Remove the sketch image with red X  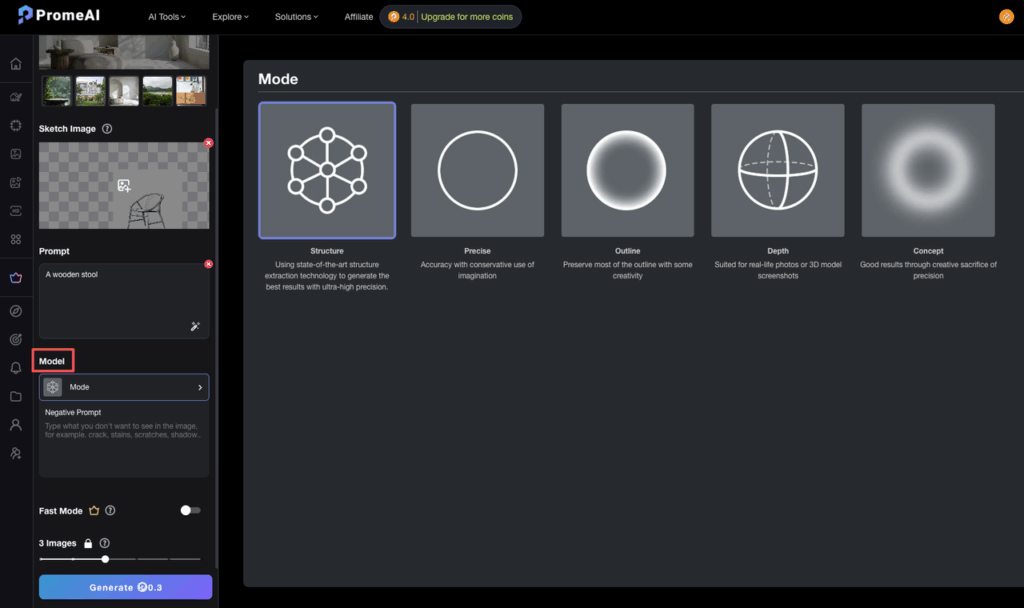[x=208, y=142]
